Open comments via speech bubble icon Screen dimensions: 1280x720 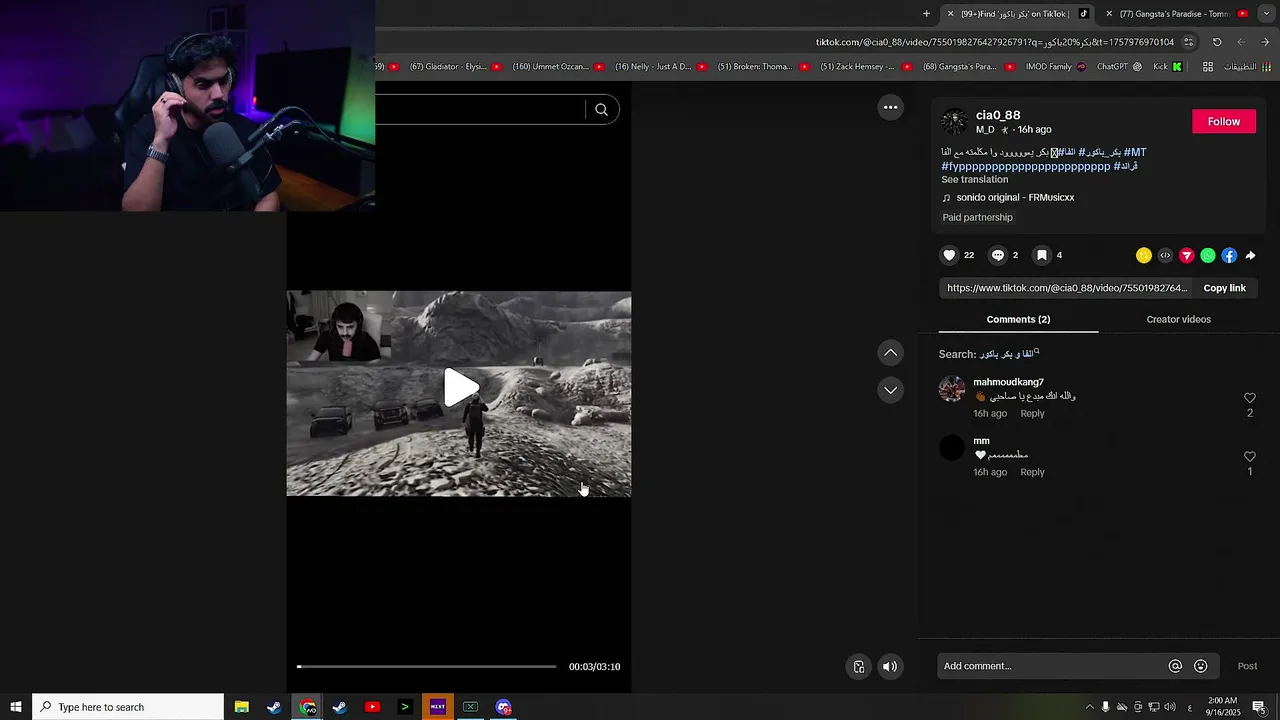[x=997, y=255]
